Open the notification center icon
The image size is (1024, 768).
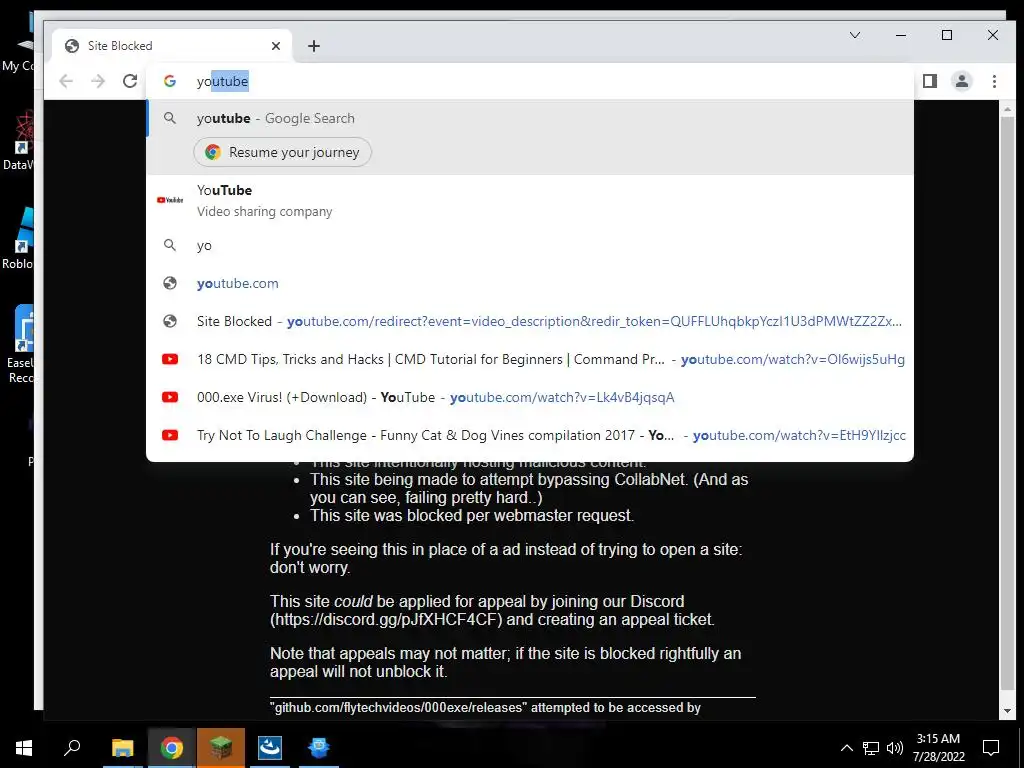tap(991, 748)
